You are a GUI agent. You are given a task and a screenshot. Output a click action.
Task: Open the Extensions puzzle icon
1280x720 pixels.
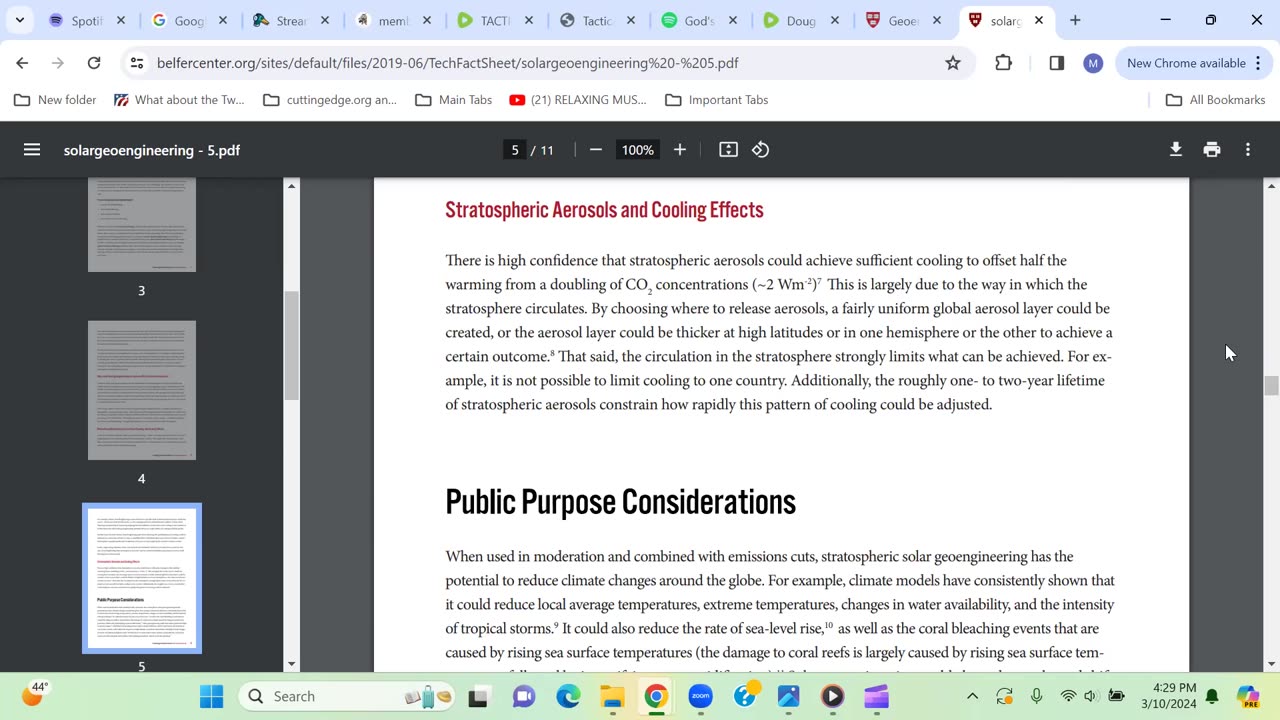point(1004,63)
